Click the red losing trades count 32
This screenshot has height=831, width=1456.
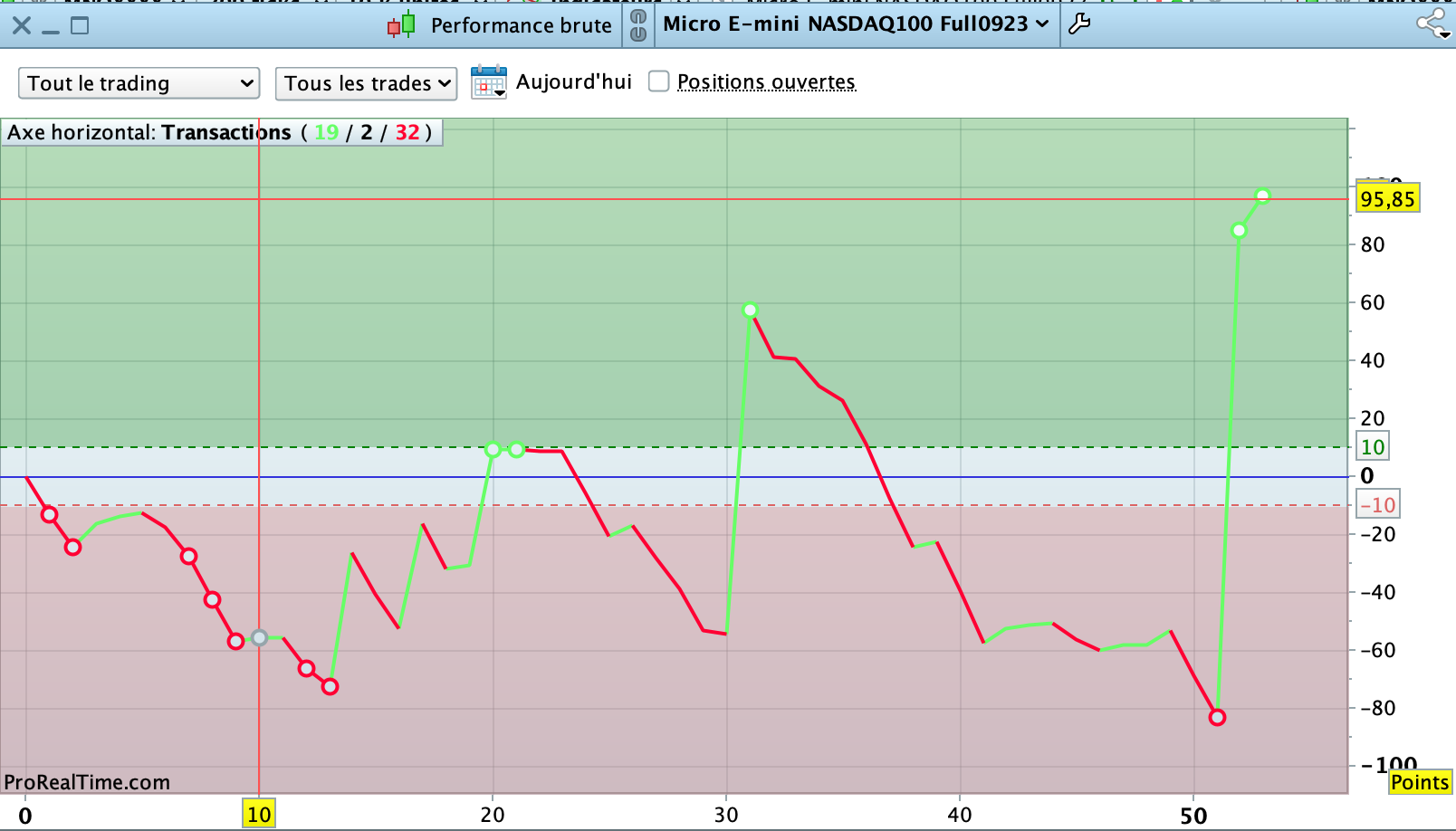pyautogui.click(x=407, y=132)
